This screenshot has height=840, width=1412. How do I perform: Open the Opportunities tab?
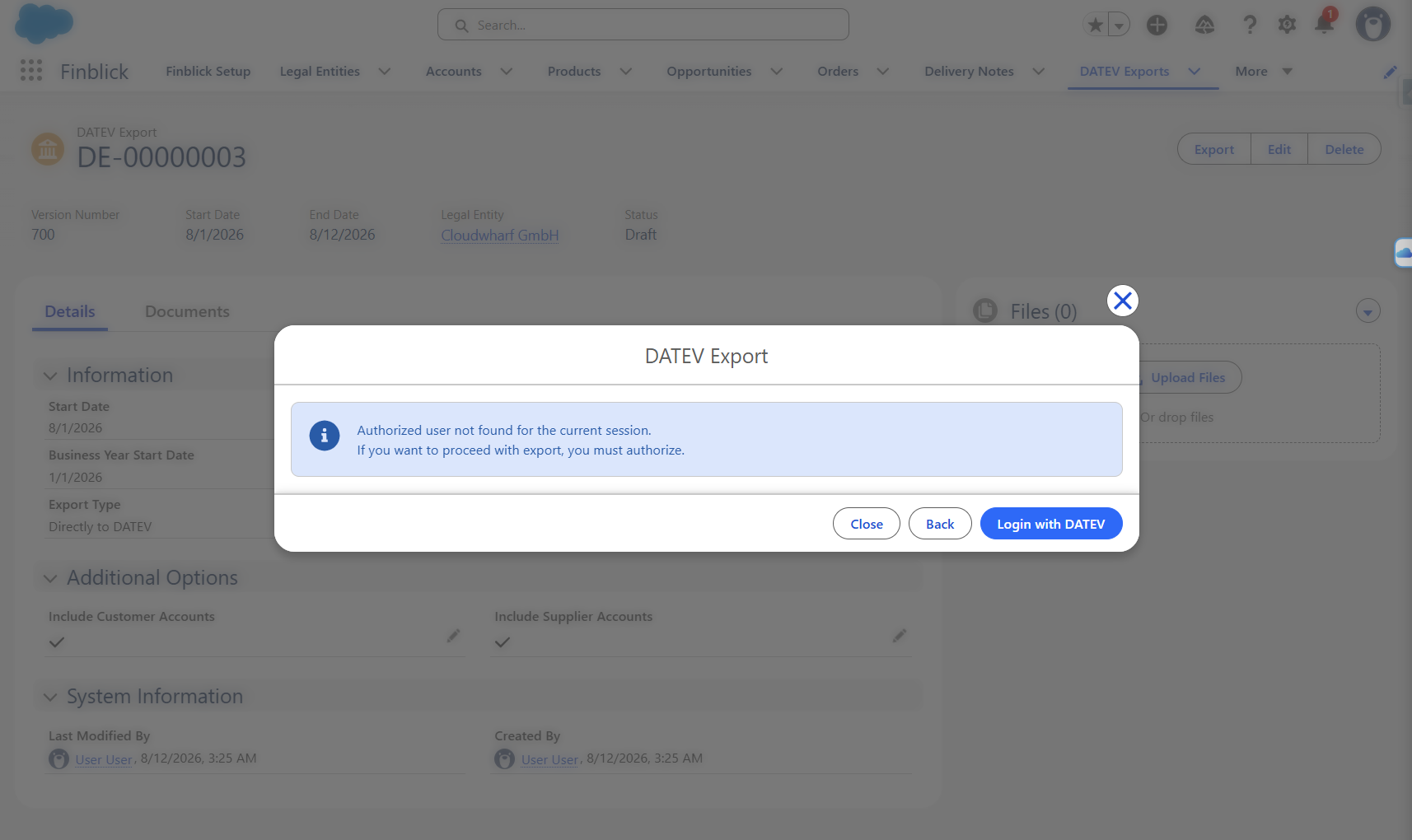[709, 72]
